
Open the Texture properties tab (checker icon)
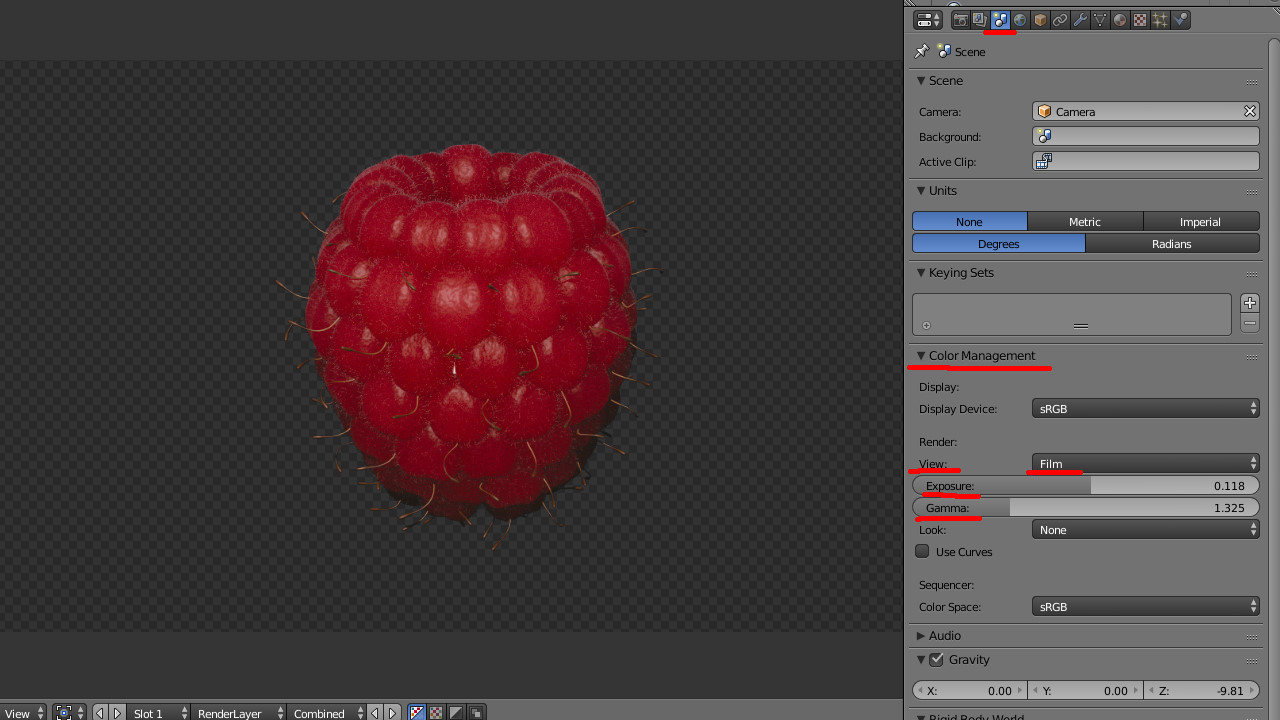[1140, 20]
